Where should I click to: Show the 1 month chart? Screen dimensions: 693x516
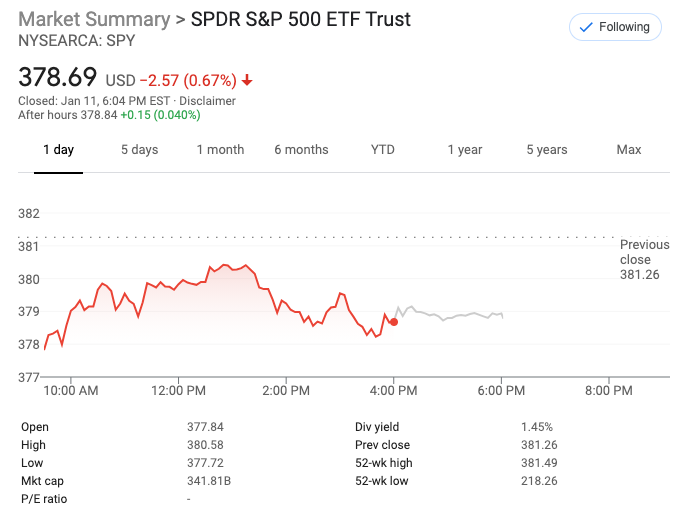click(220, 150)
